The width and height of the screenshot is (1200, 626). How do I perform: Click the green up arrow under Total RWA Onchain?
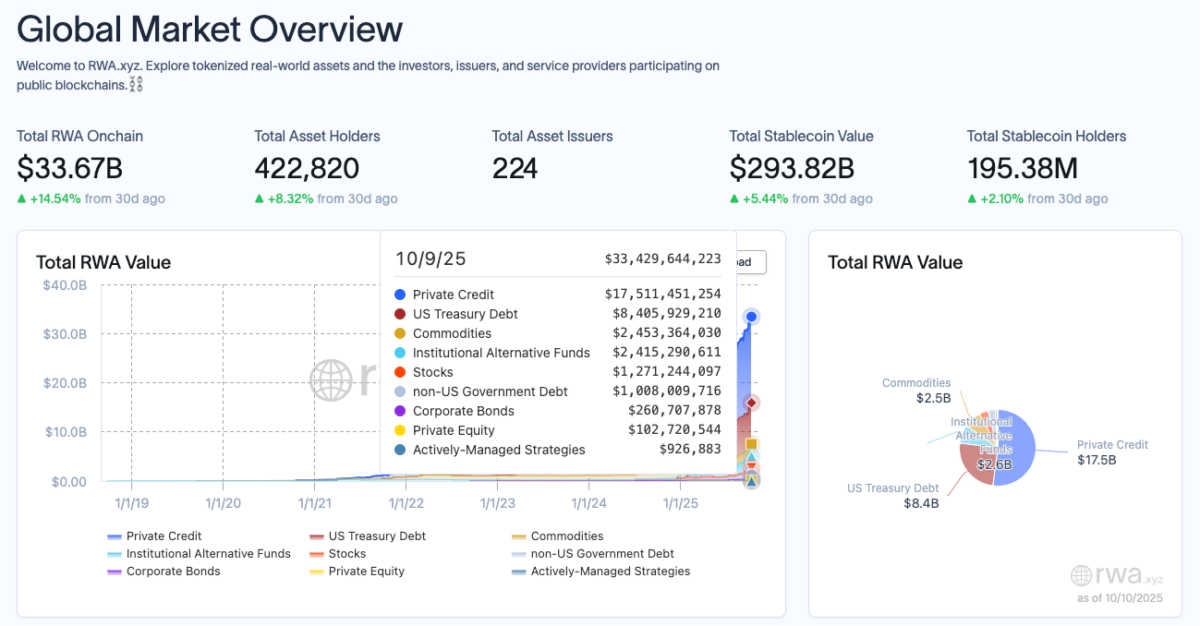tap(22, 199)
